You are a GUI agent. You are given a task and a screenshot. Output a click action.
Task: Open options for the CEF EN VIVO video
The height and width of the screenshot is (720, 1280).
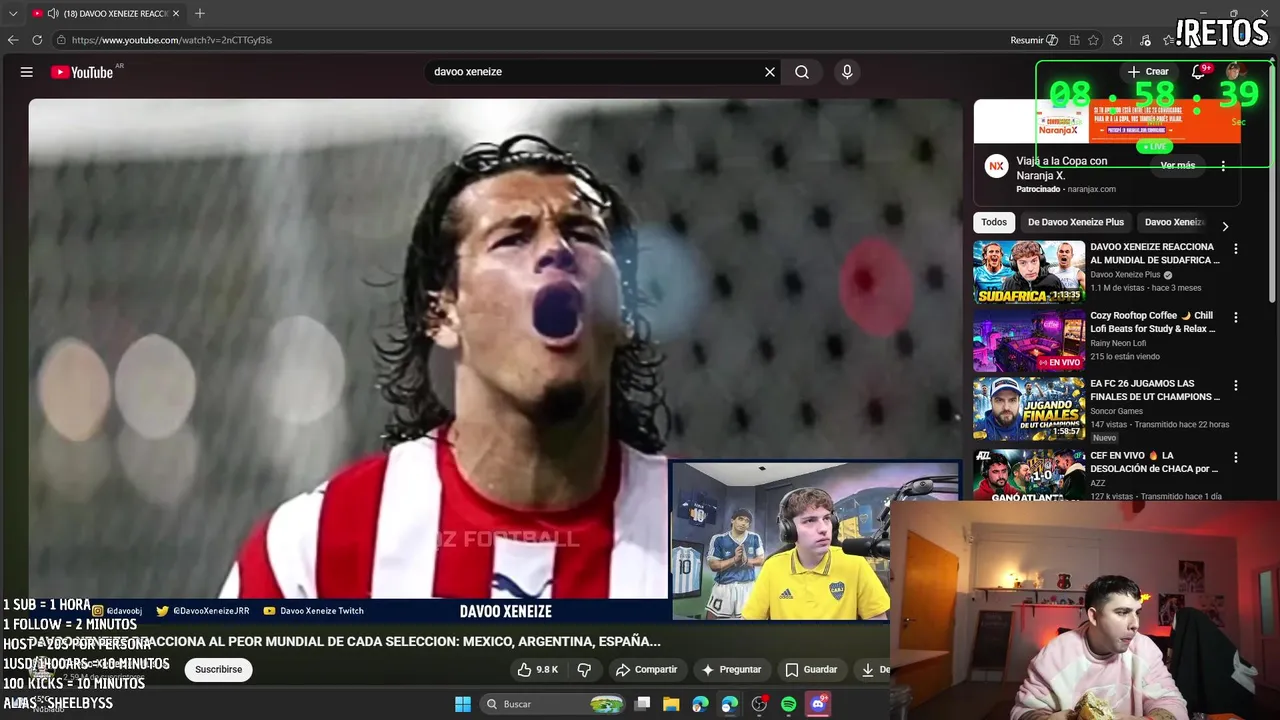pyautogui.click(x=1236, y=457)
